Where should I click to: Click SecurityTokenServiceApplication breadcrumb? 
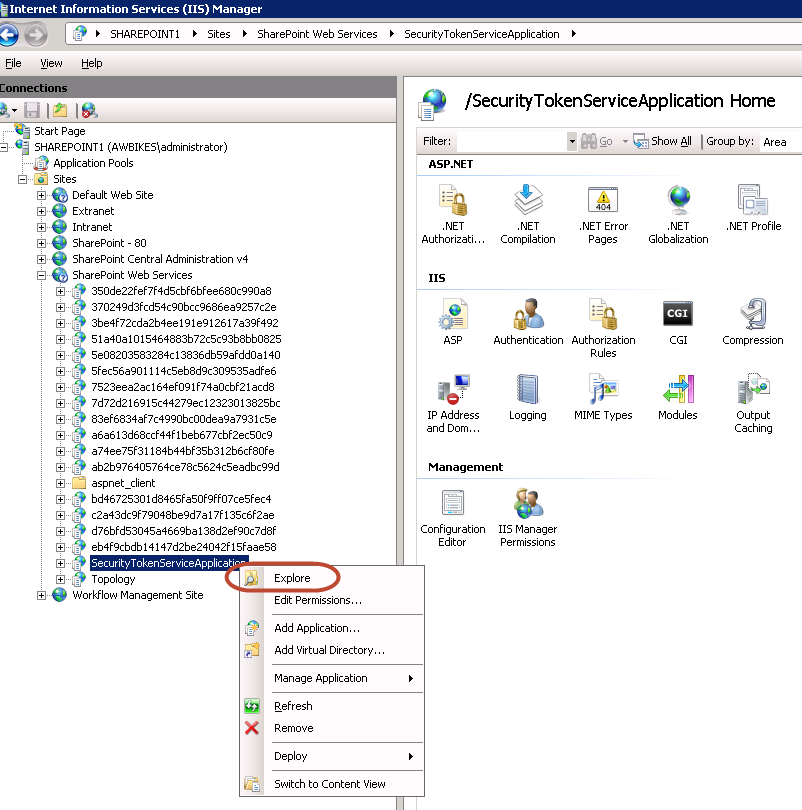point(482,34)
